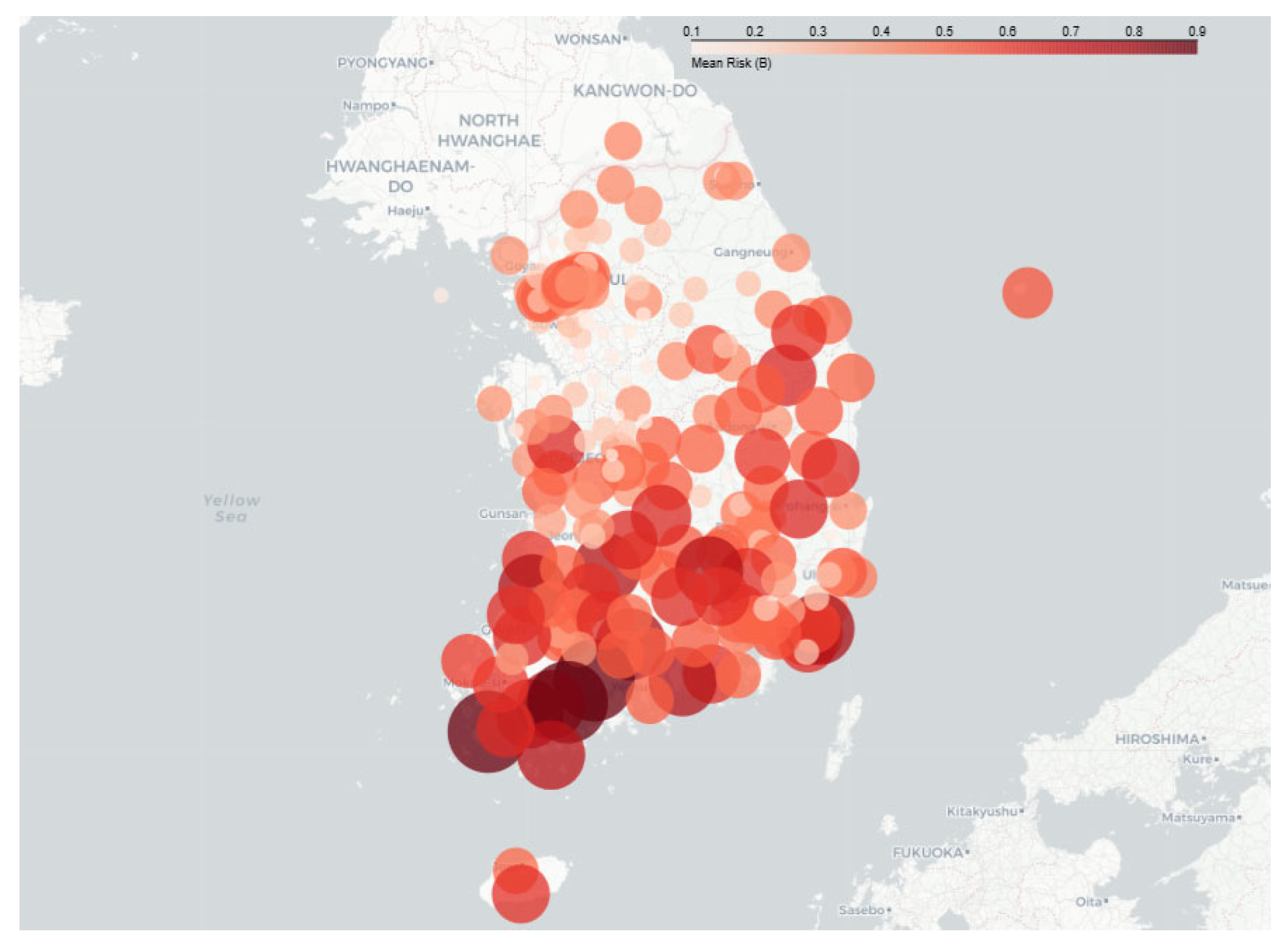Click the North Hwanghae province label
Viewport: 1288px width, 949px height.
(x=489, y=130)
